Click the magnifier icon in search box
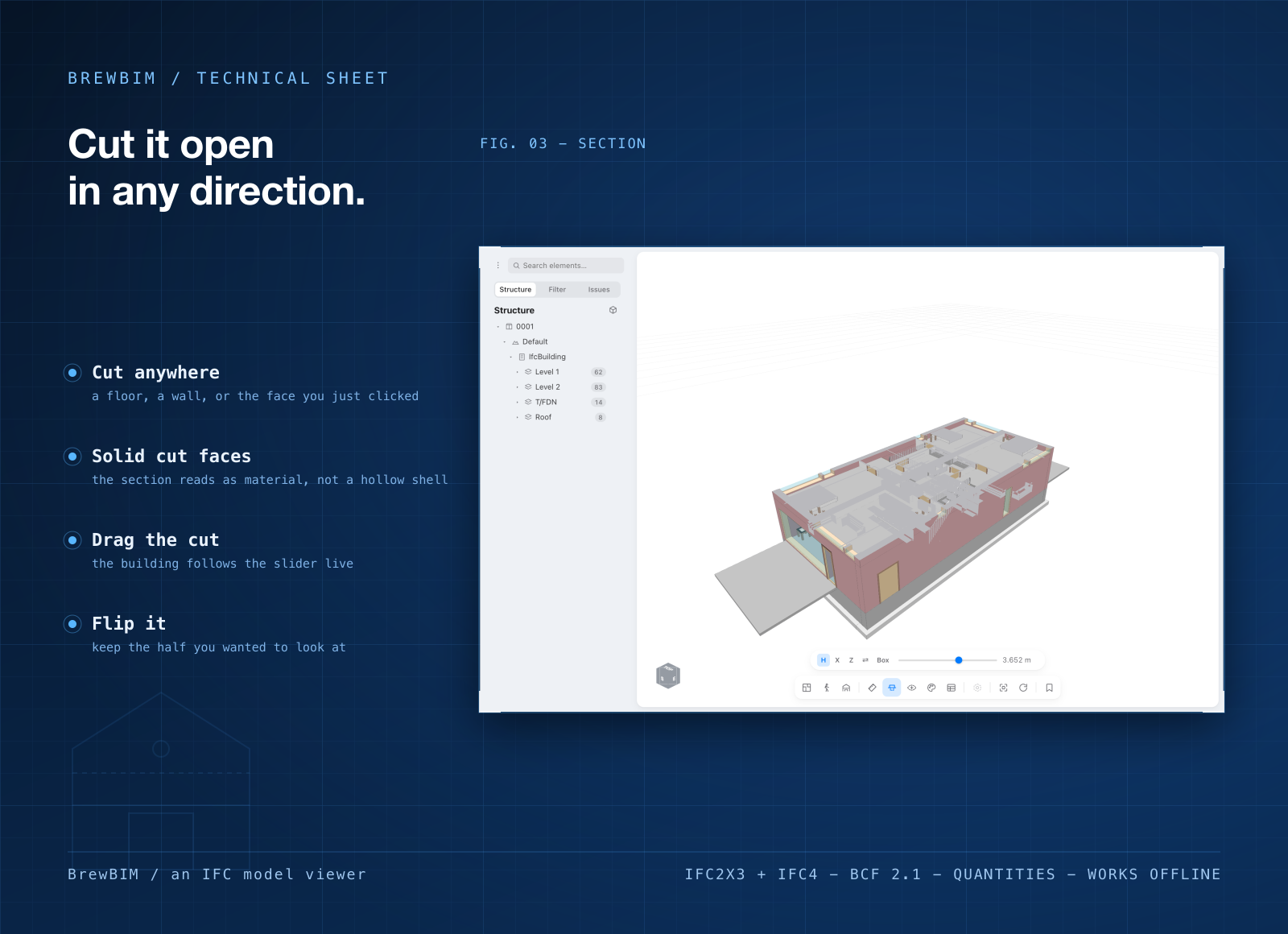The image size is (1288, 934). pyautogui.click(x=516, y=266)
